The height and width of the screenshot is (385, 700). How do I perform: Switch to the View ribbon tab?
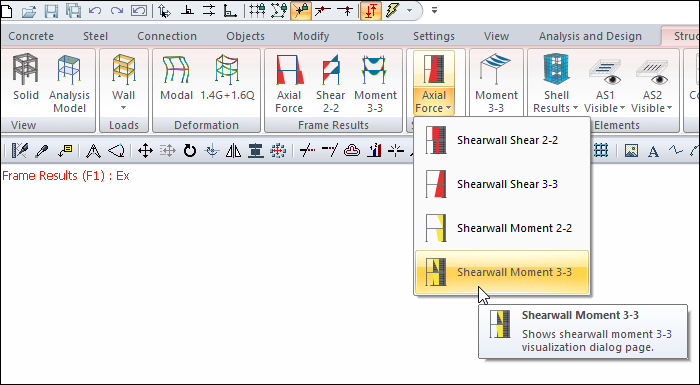pos(496,36)
